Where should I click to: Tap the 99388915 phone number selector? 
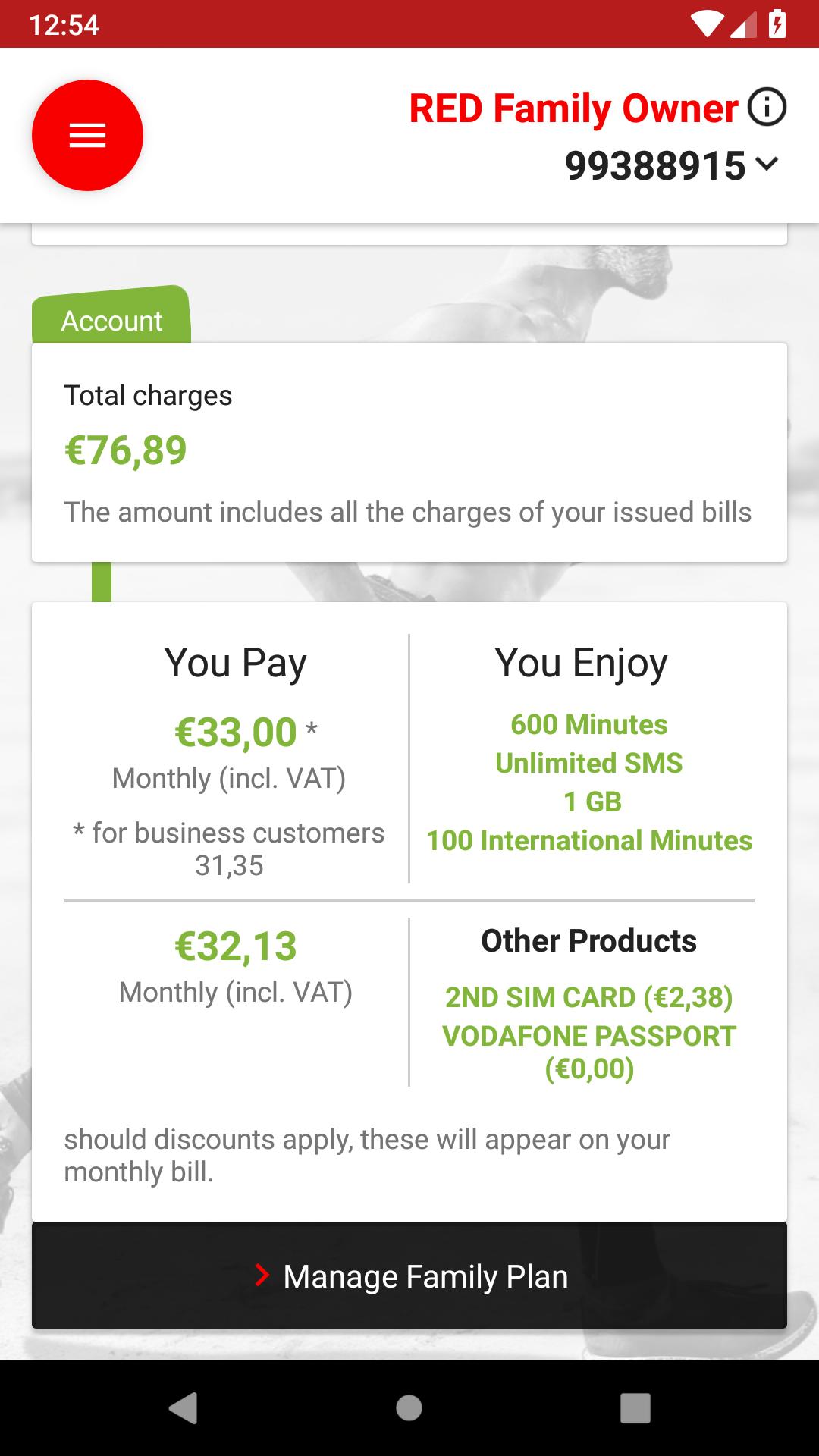[x=655, y=165]
